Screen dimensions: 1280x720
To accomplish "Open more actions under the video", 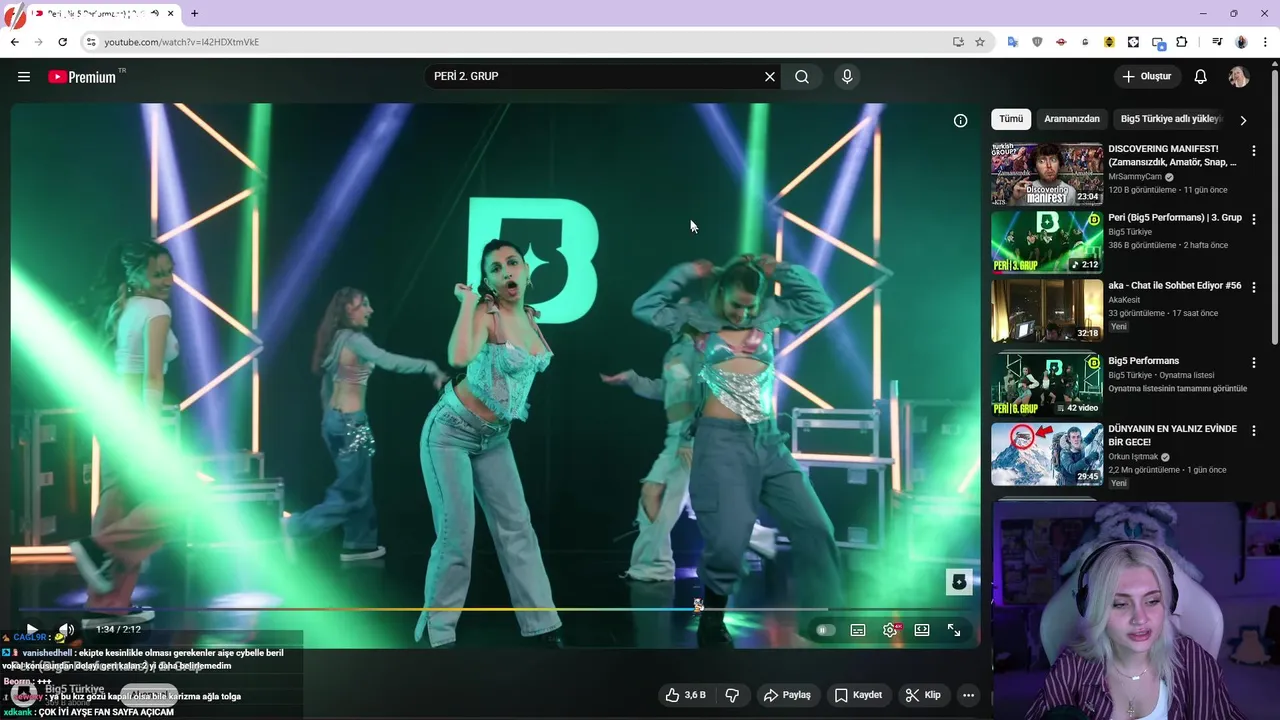I will pyautogui.click(x=968, y=695).
